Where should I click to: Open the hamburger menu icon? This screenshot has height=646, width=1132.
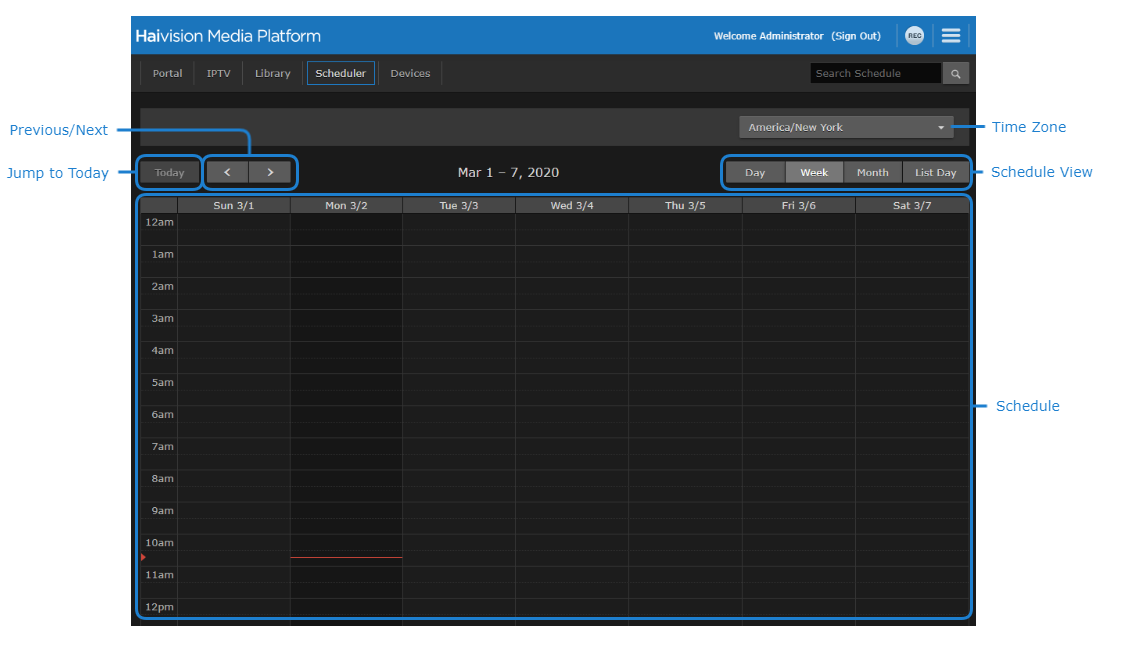coord(951,36)
